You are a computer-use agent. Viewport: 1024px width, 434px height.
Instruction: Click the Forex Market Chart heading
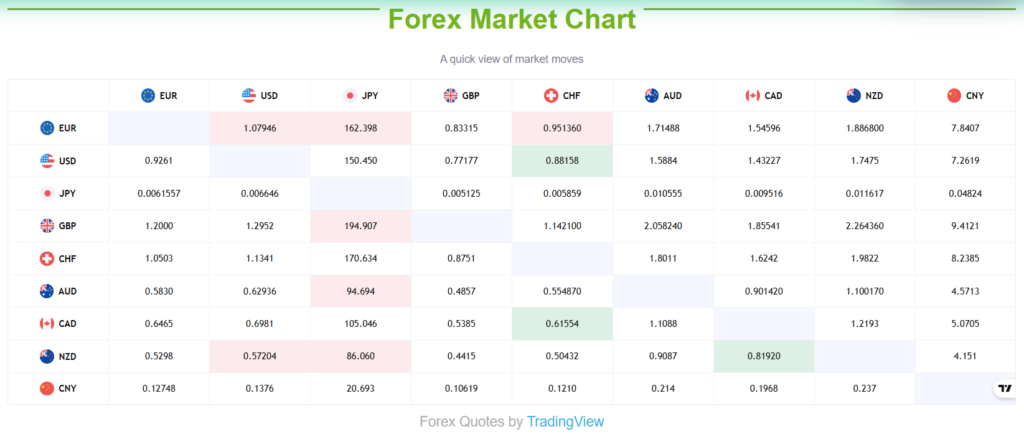511,20
